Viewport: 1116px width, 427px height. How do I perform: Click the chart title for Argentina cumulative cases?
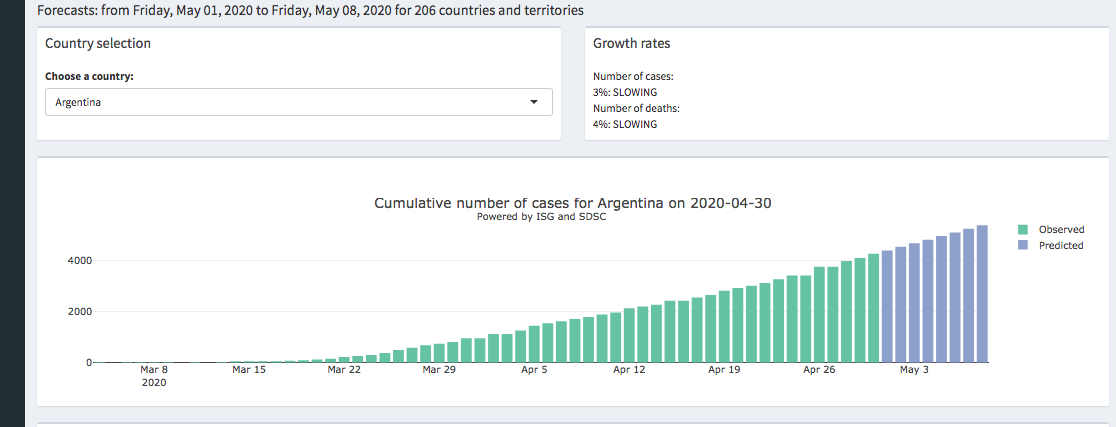pyautogui.click(x=572, y=203)
